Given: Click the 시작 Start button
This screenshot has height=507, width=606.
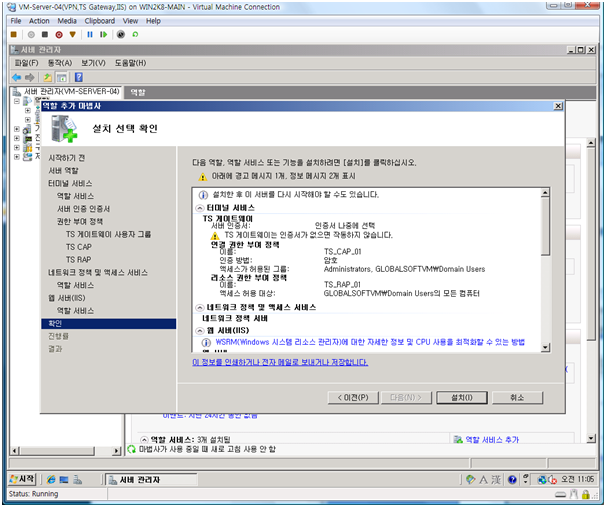Looking at the screenshot, I should (22, 480).
